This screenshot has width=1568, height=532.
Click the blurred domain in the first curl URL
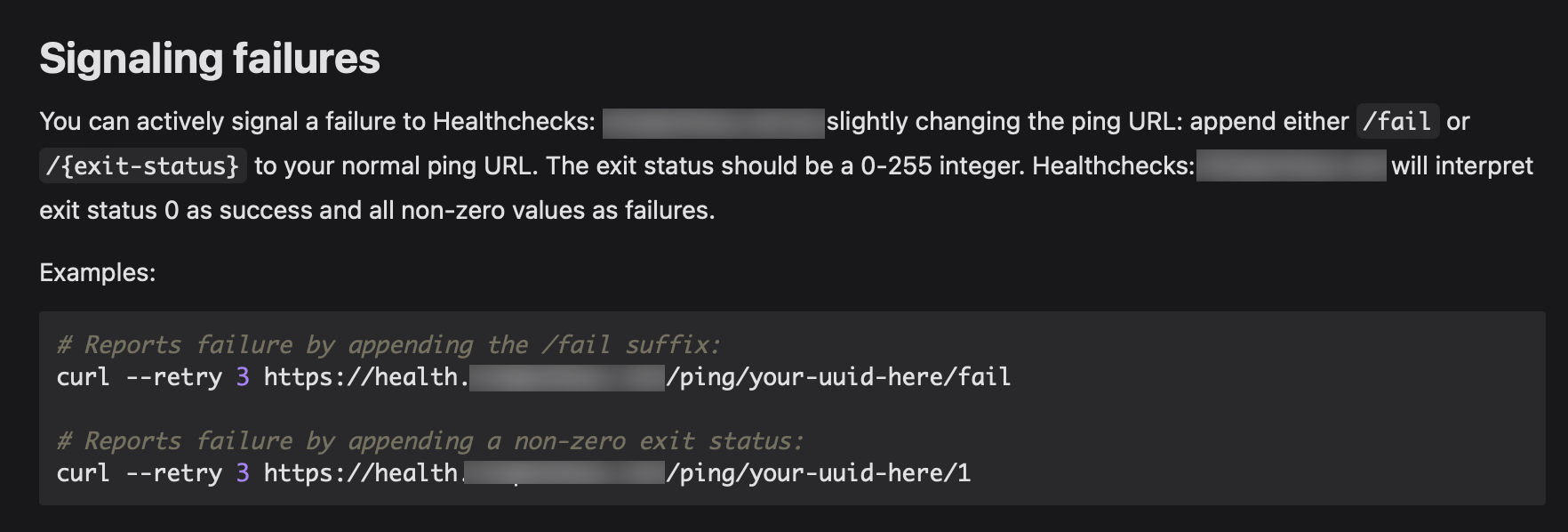click(x=567, y=378)
